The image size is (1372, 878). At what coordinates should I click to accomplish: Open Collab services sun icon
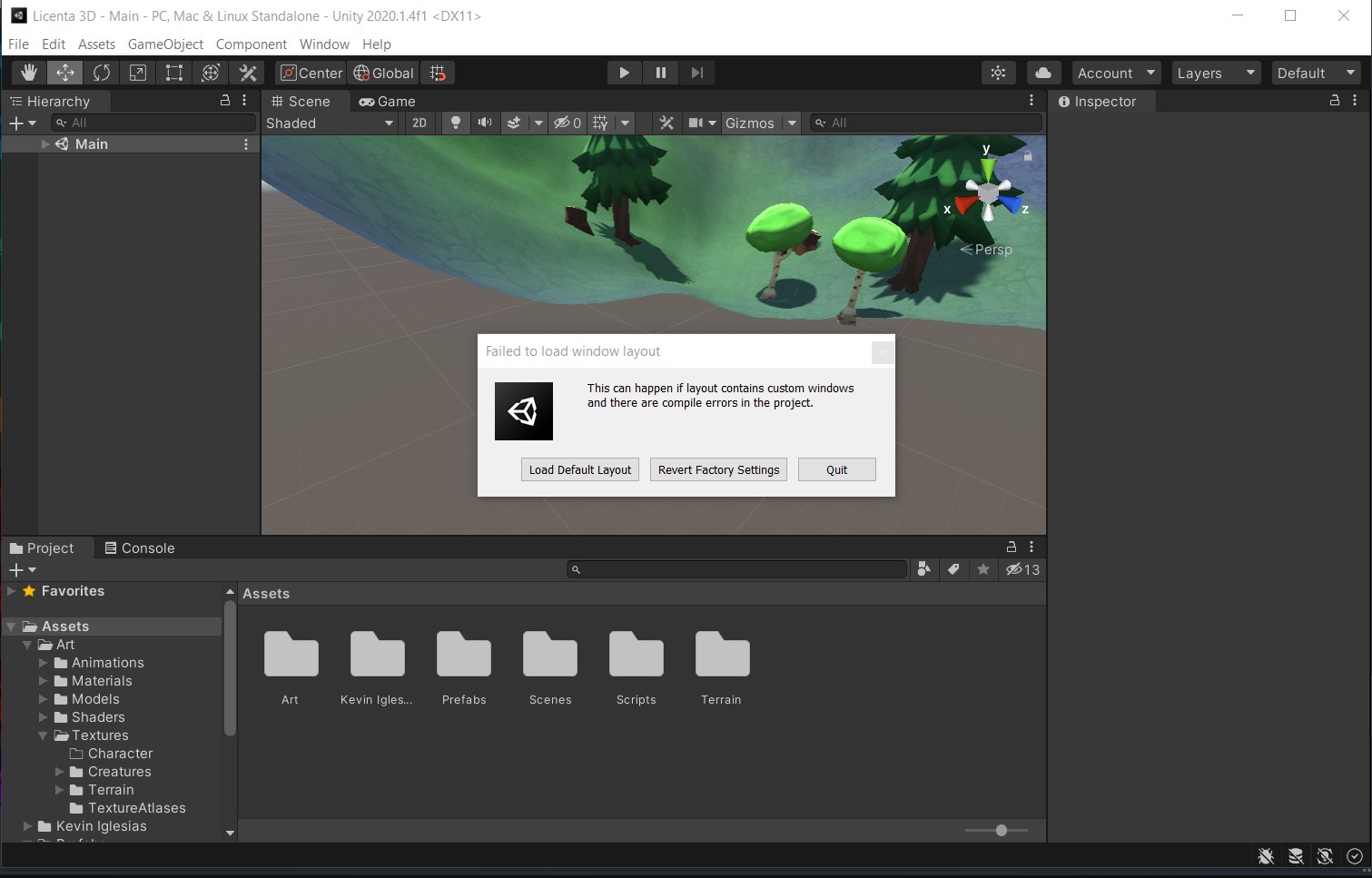pos(999,73)
